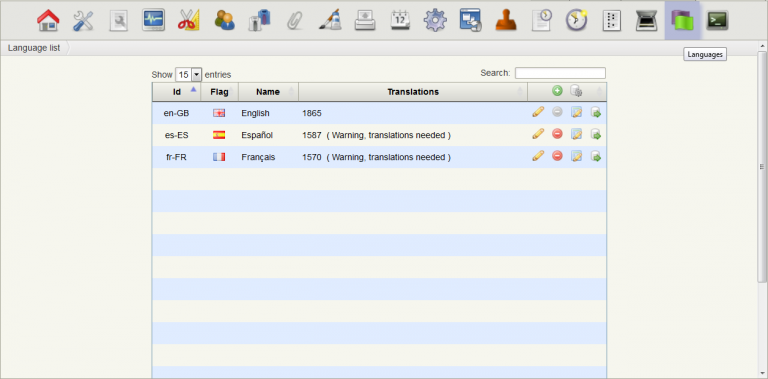Sort the table by Id column
This screenshot has height=379, width=768.
(176, 92)
